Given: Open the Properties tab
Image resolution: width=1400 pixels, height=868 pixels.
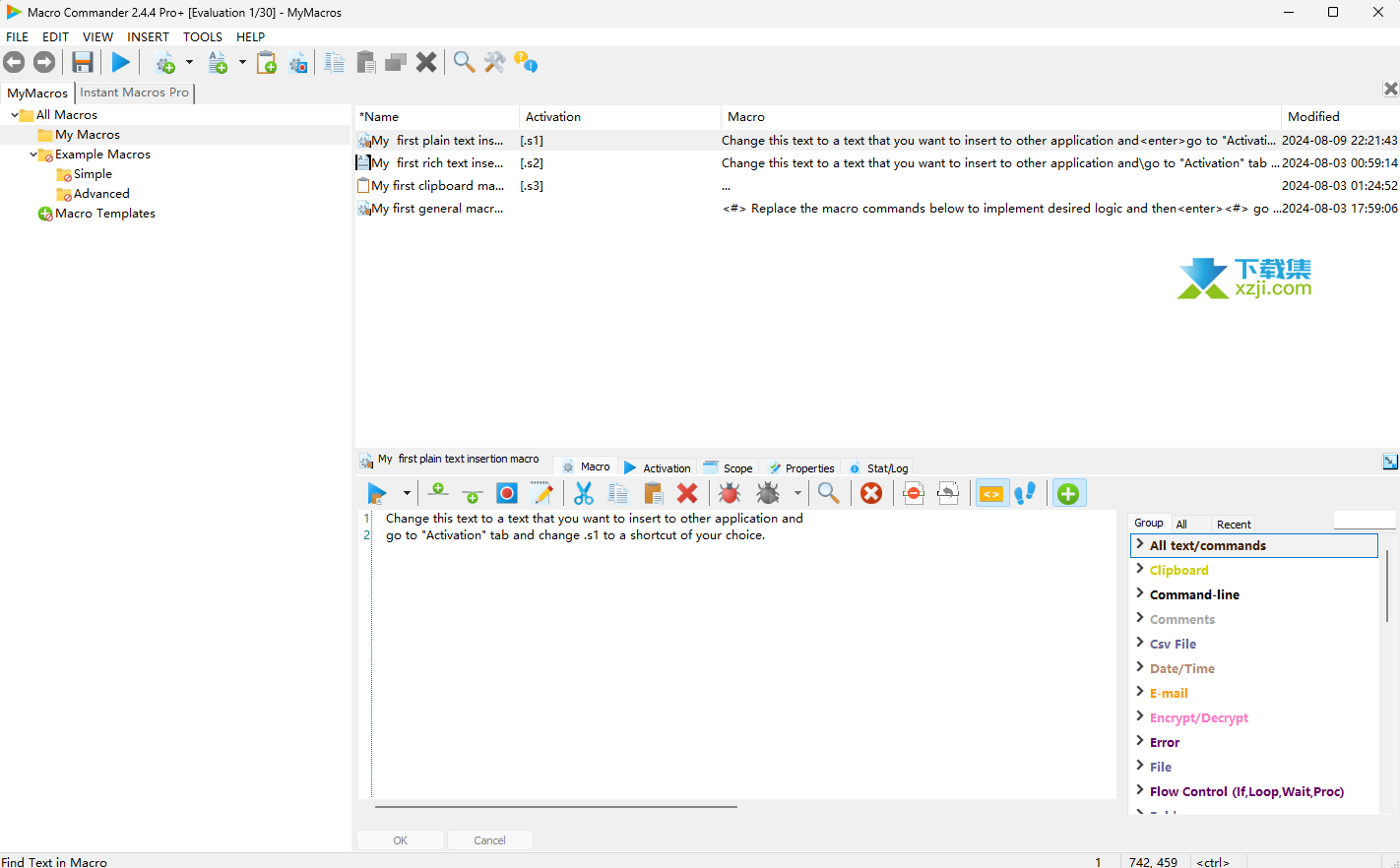Looking at the screenshot, I should click(x=801, y=467).
